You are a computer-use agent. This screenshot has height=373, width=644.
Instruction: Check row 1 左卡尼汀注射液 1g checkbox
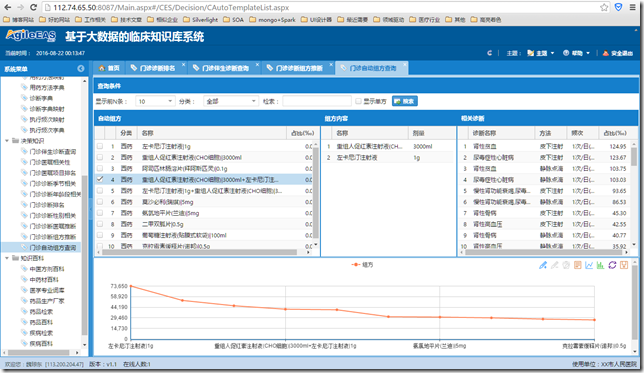pyautogui.click(x=100, y=146)
